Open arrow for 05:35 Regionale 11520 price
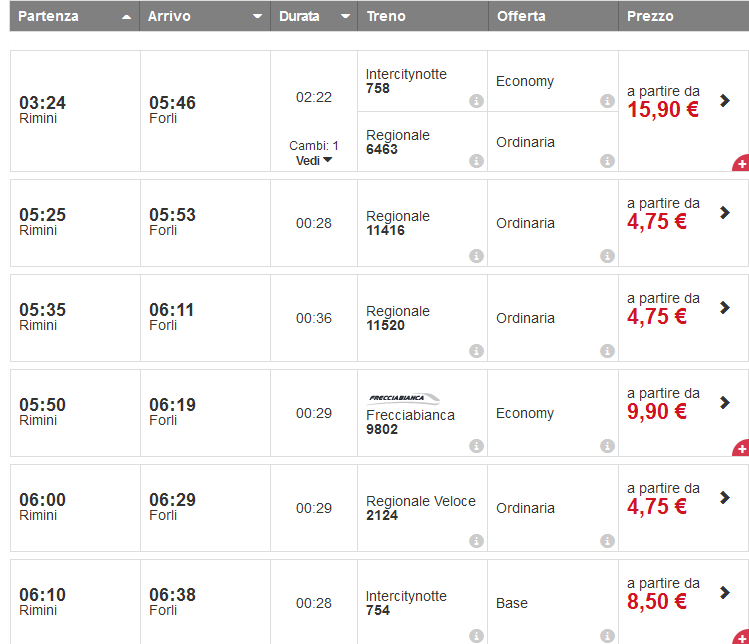The height and width of the screenshot is (644, 749). (725, 307)
